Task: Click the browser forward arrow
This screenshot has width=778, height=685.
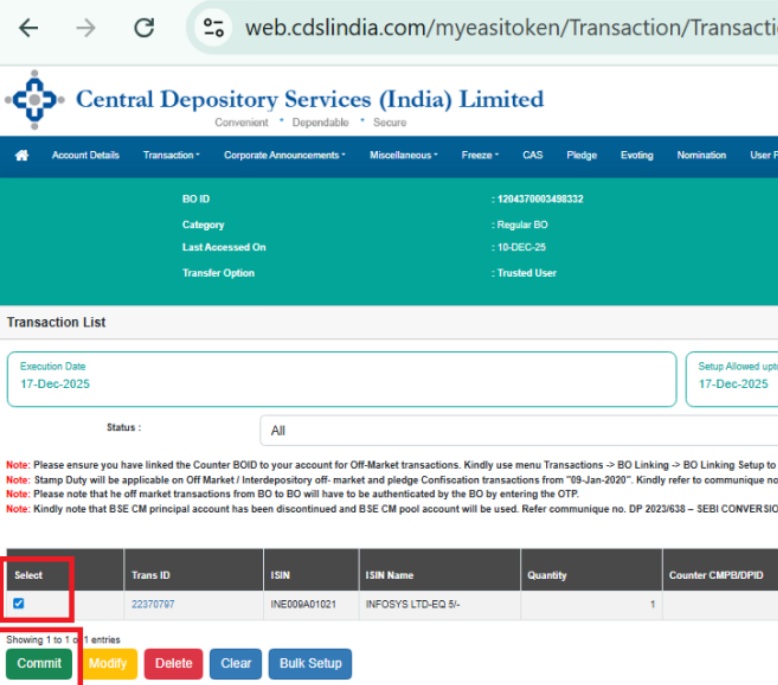Action: (x=86, y=28)
